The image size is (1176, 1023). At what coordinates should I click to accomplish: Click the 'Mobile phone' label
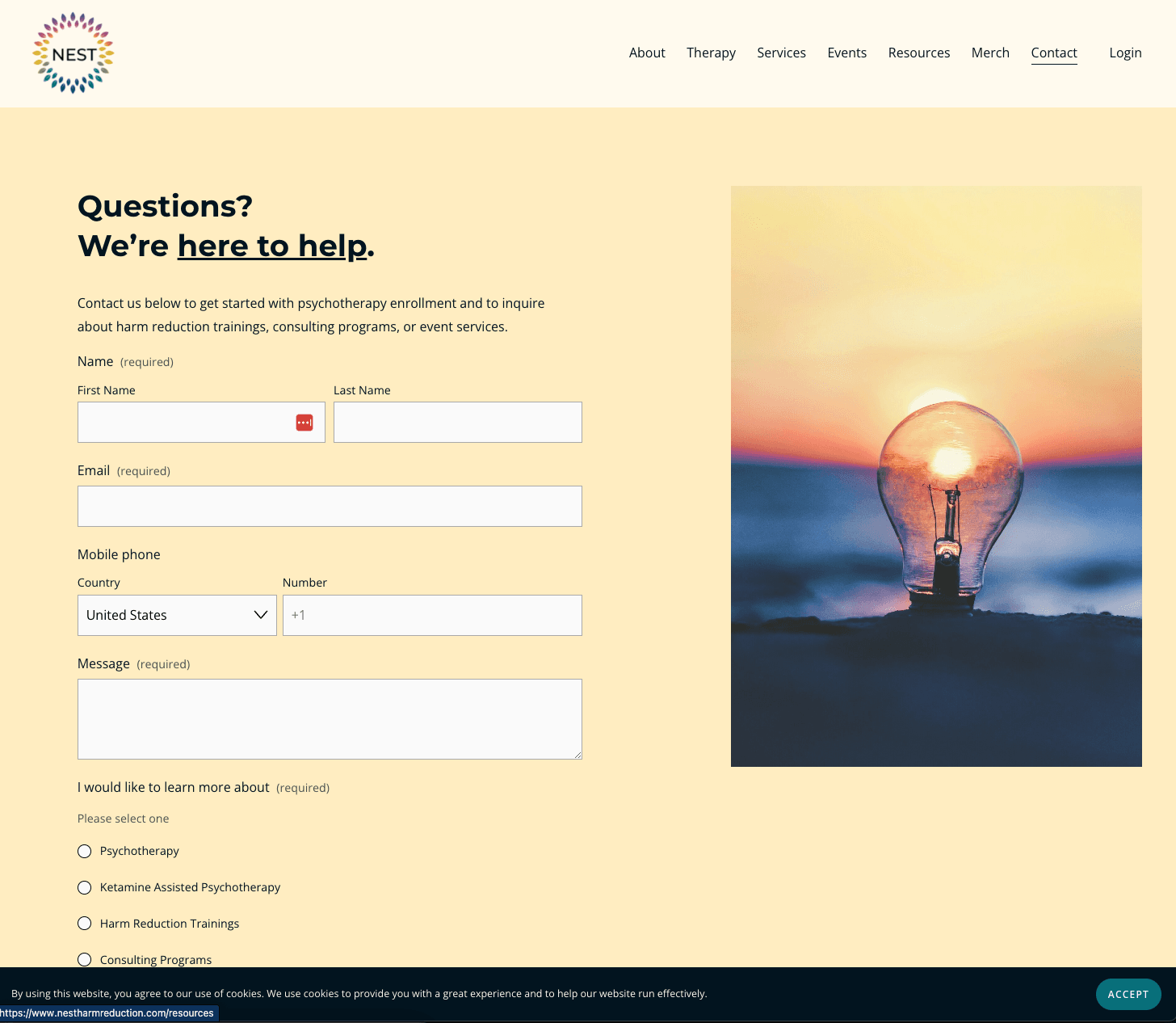point(119,554)
